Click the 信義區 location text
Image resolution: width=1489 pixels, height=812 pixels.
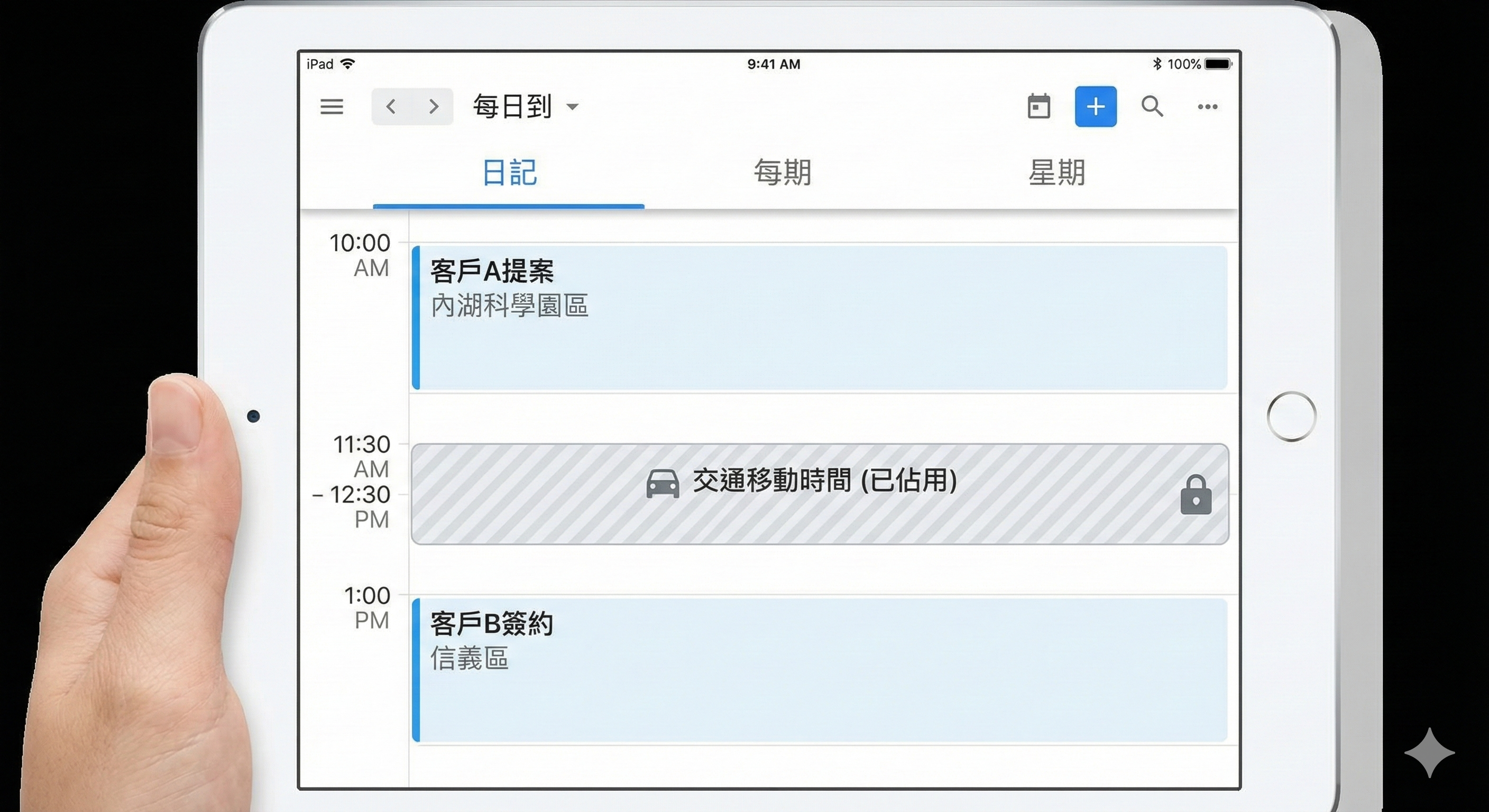click(x=470, y=658)
